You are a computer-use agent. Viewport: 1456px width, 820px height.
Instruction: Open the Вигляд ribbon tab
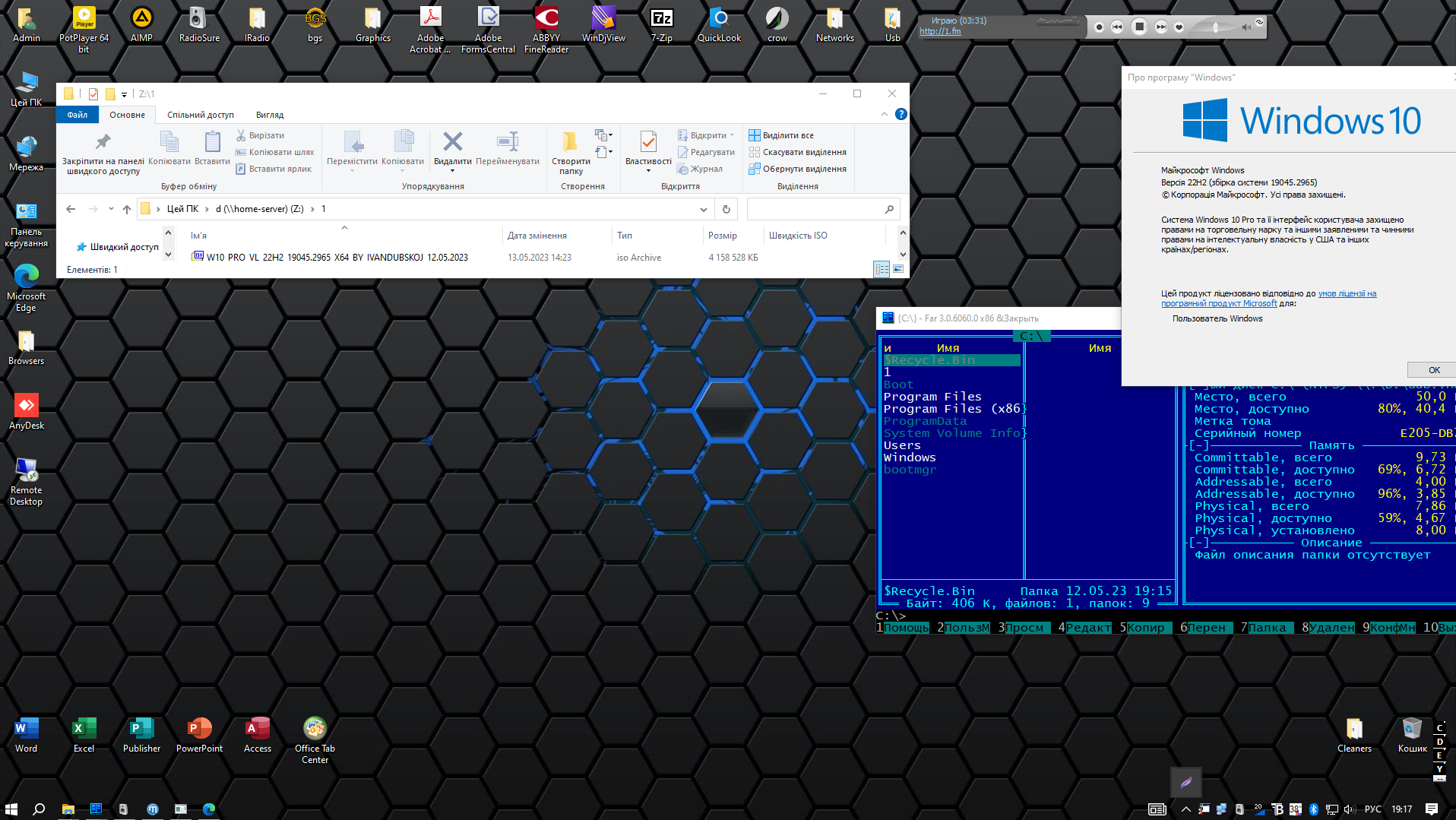[x=270, y=115]
